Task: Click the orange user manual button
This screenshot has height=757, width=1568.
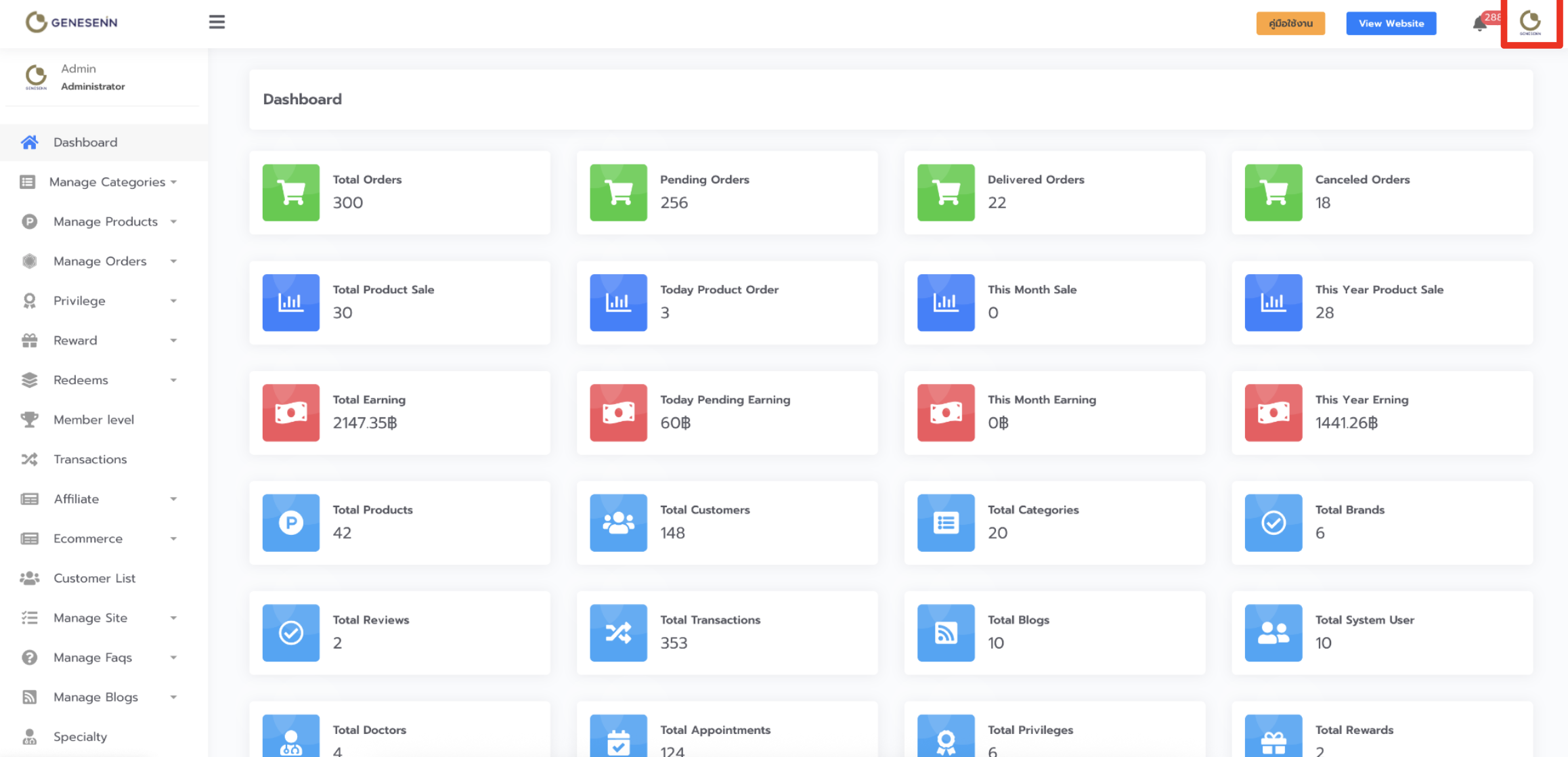Action: click(x=1290, y=23)
